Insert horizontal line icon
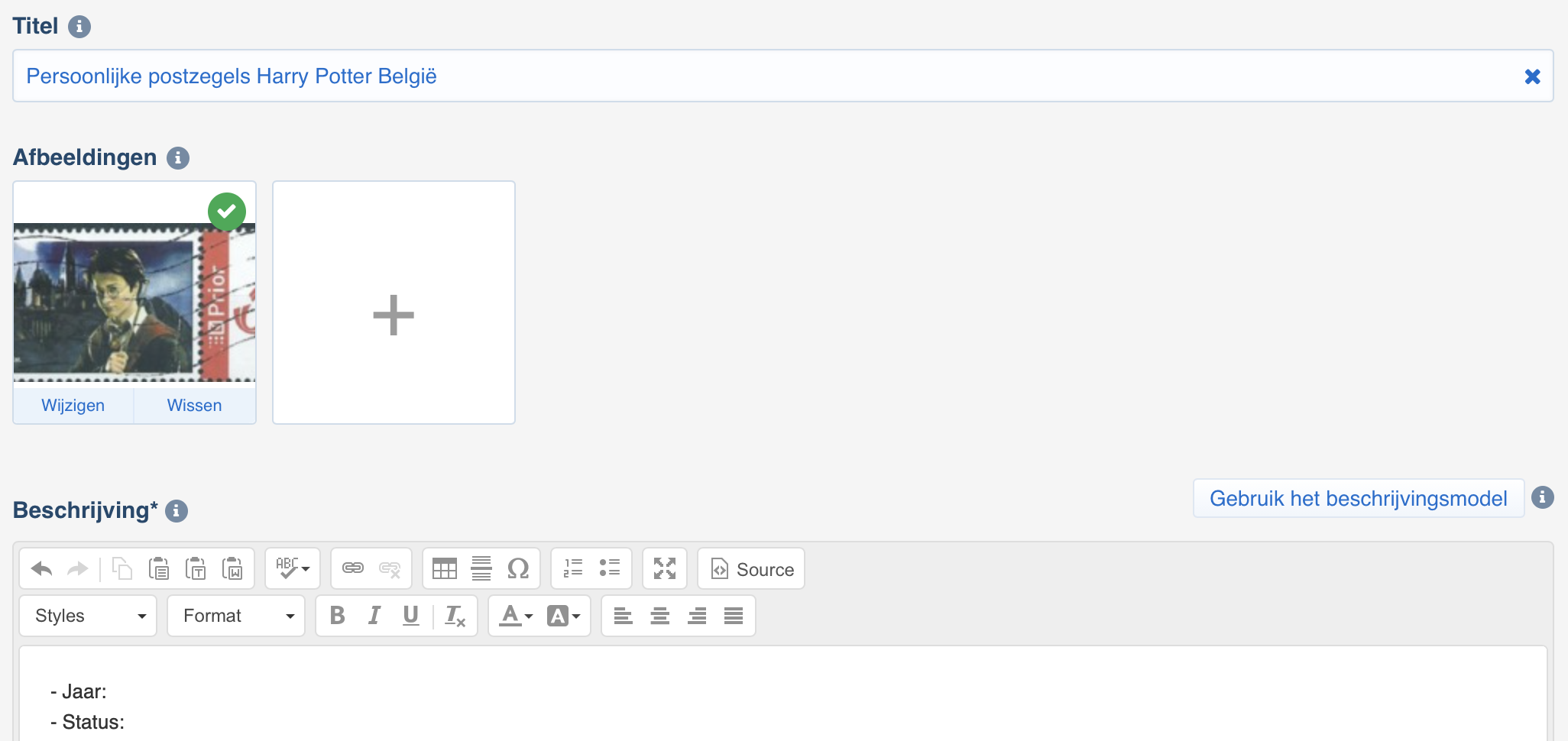The width and height of the screenshot is (1568, 741). tap(481, 568)
